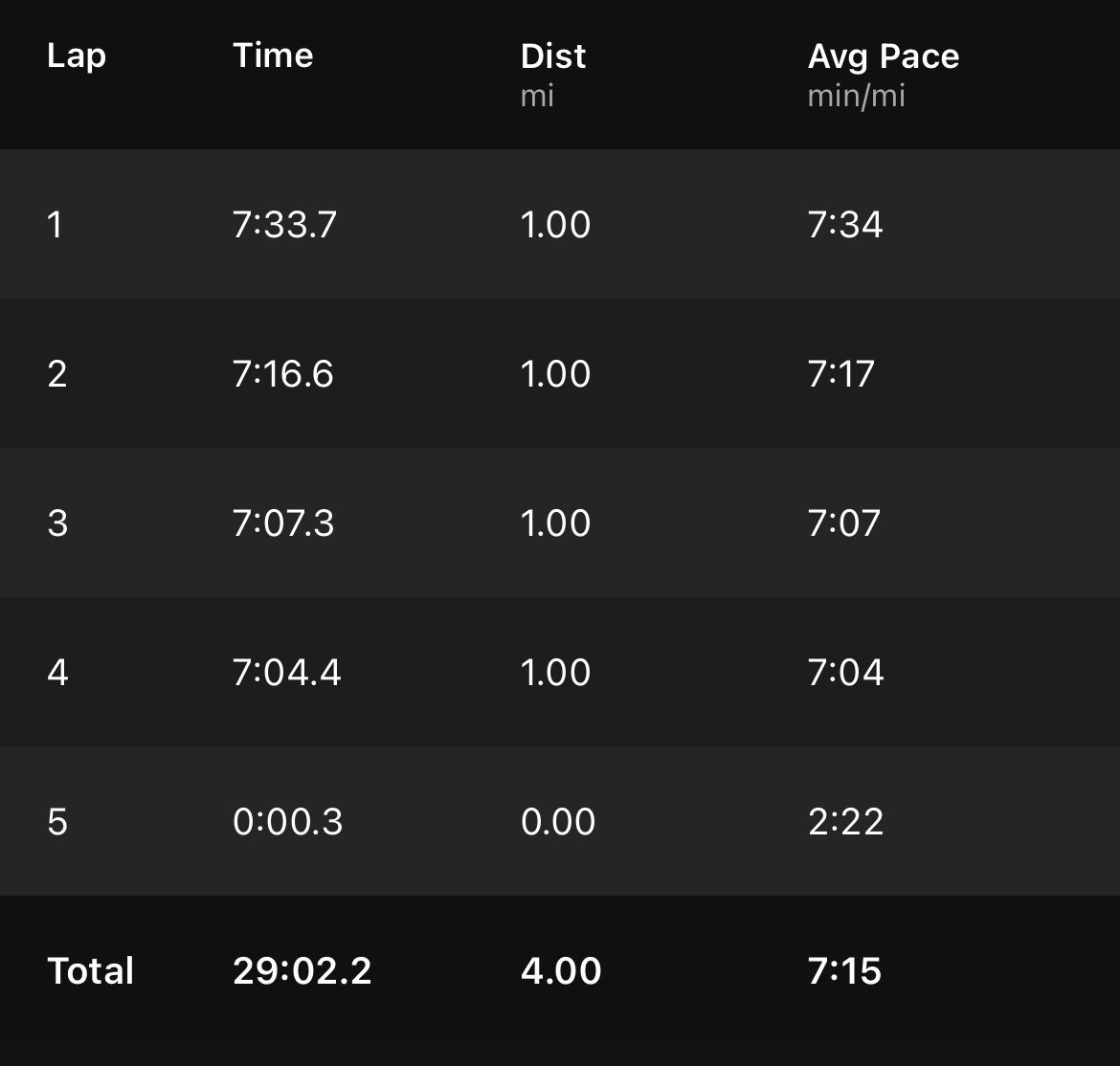Click total distance 4.00
Screen dimensions: 1120x1066
(x=561, y=971)
